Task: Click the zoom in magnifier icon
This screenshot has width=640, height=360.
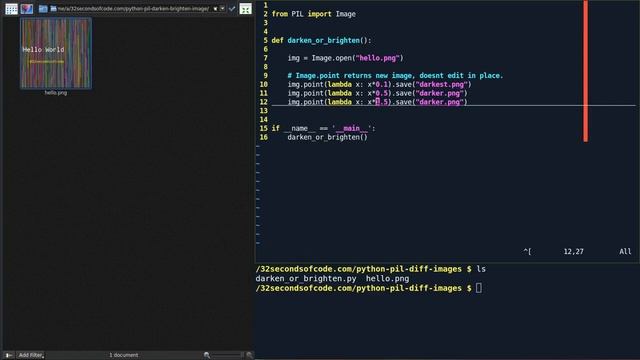Action: click(249, 355)
